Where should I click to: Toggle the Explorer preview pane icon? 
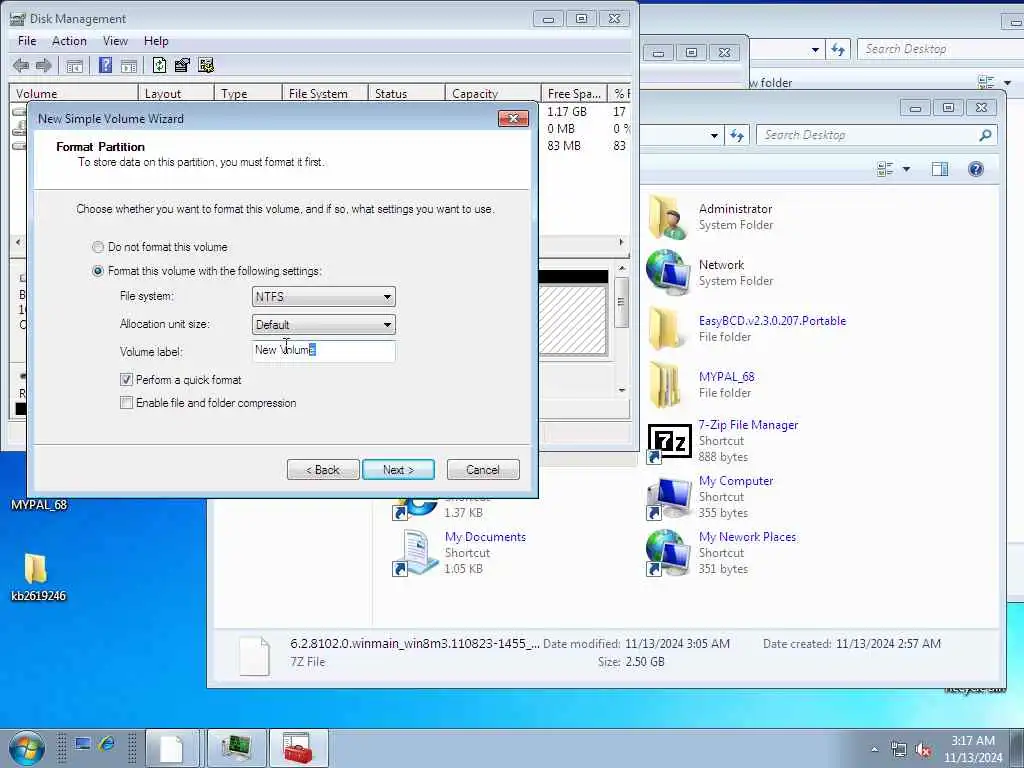pyautogui.click(x=940, y=170)
